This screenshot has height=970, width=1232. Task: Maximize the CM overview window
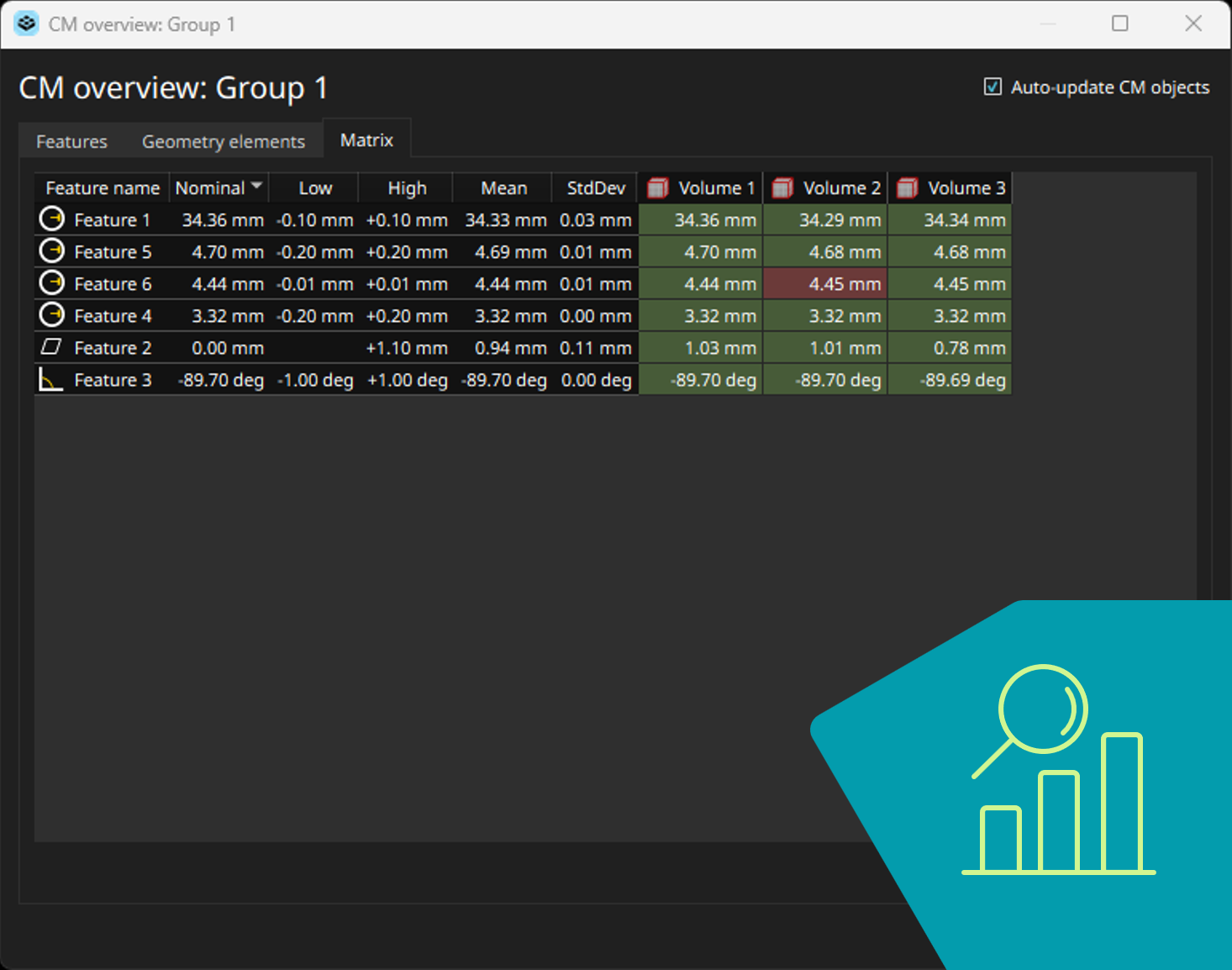1119,24
